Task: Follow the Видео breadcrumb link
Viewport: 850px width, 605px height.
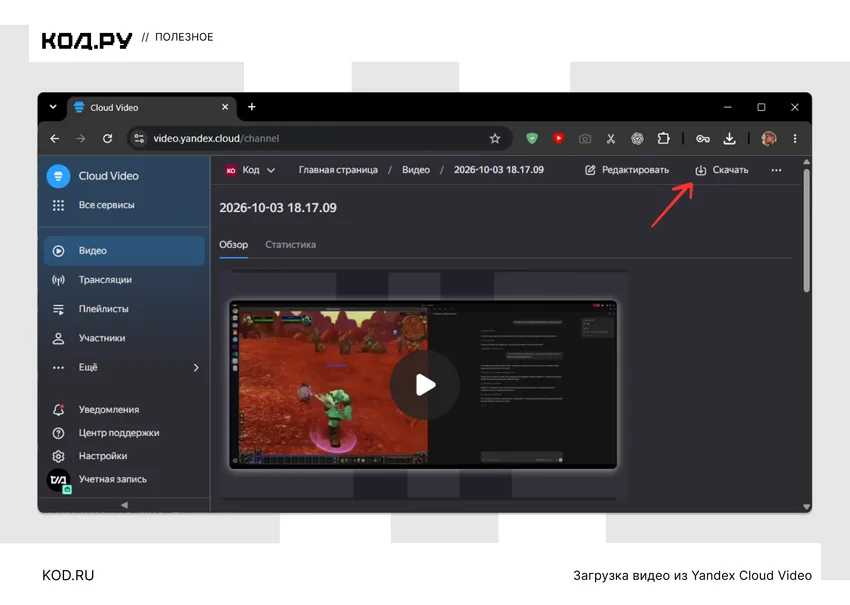Action: click(416, 170)
